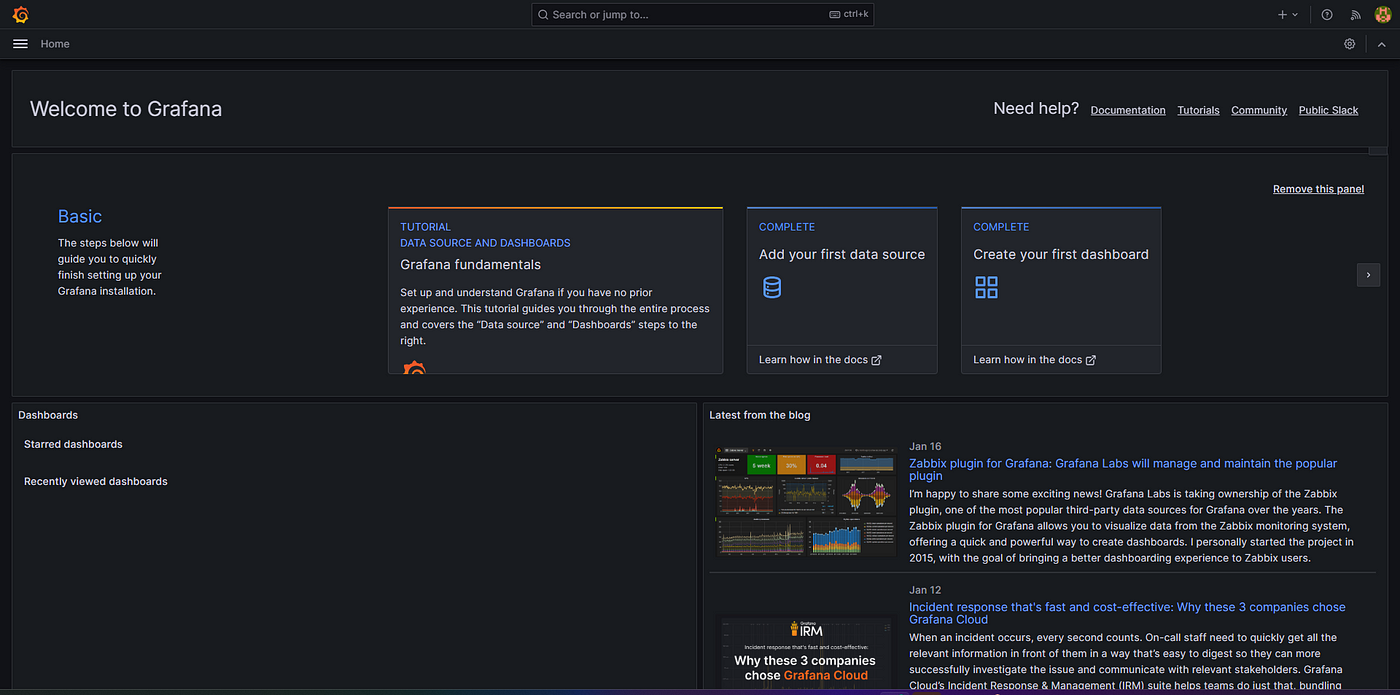Click the dashboard grid icon
This screenshot has width=1400, height=695.
pyautogui.click(x=986, y=288)
